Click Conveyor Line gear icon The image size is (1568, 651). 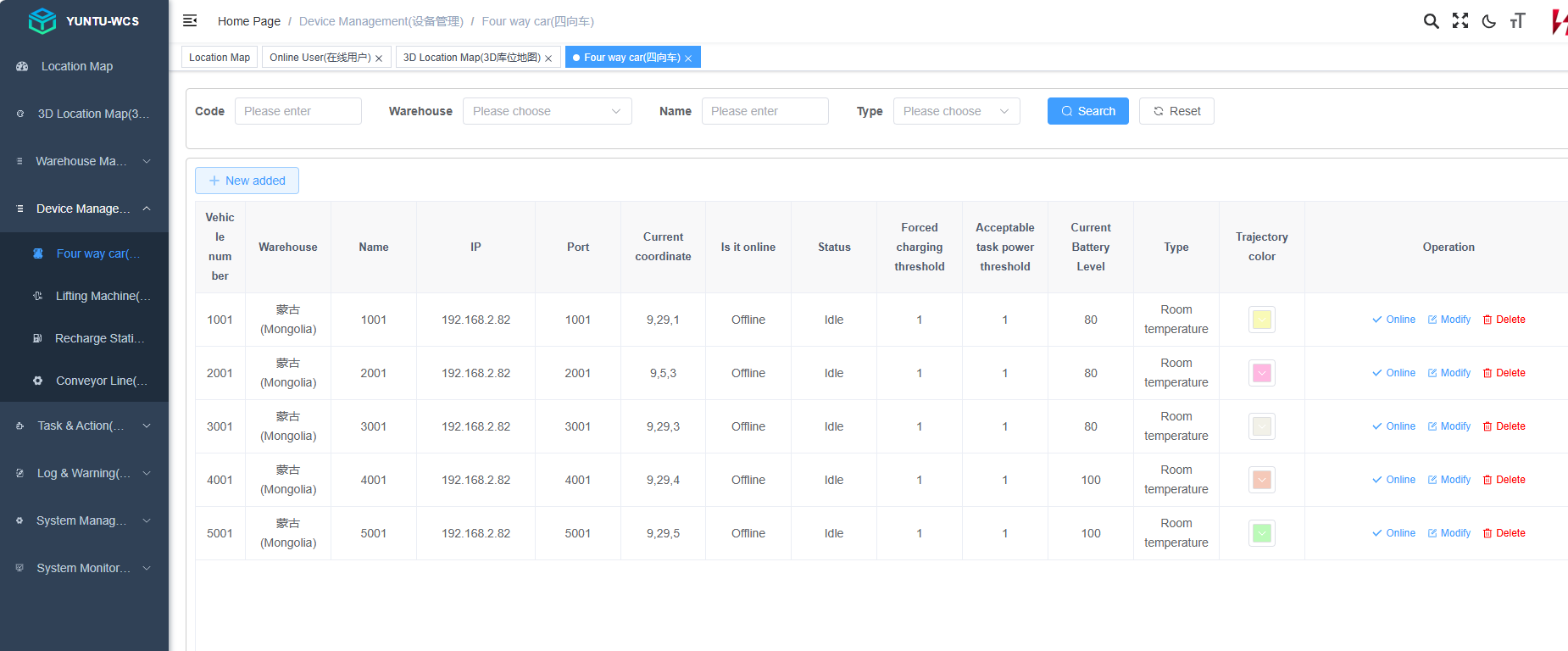coord(37,381)
